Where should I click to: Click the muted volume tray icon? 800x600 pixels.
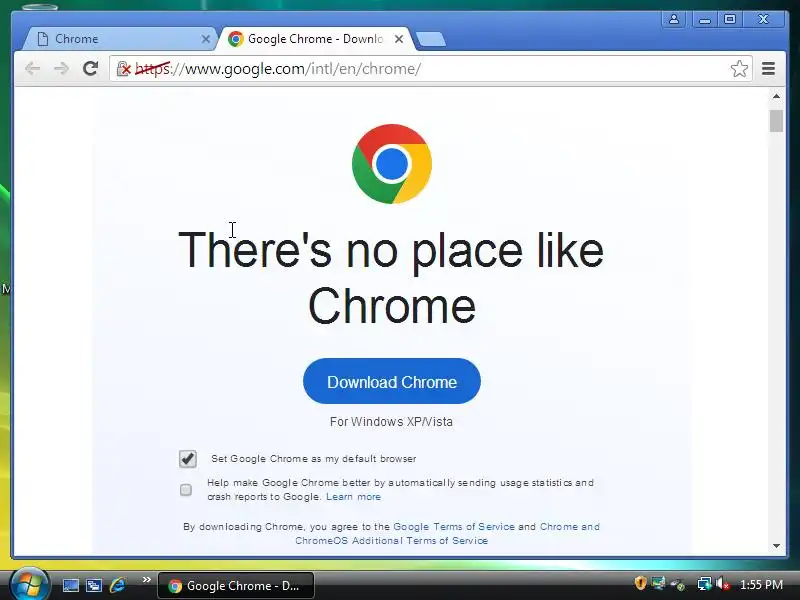pos(722,584)
